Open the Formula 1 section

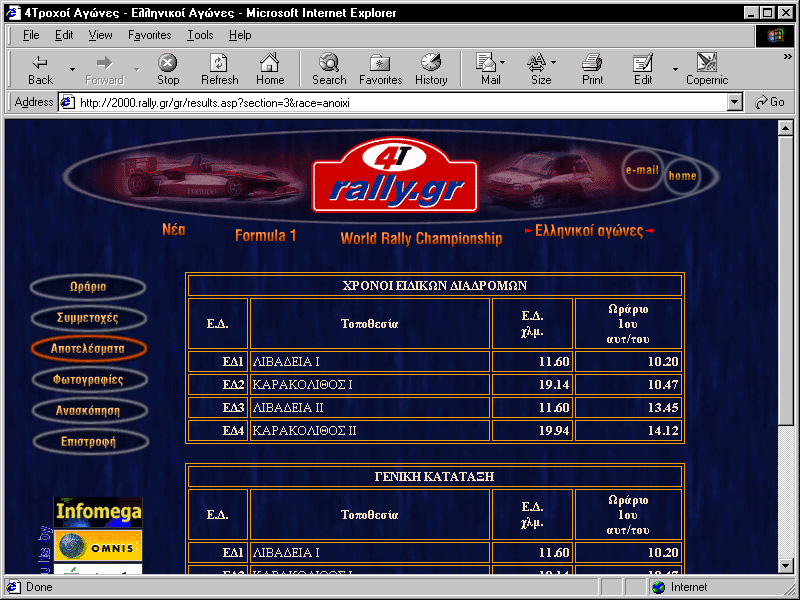265,235
